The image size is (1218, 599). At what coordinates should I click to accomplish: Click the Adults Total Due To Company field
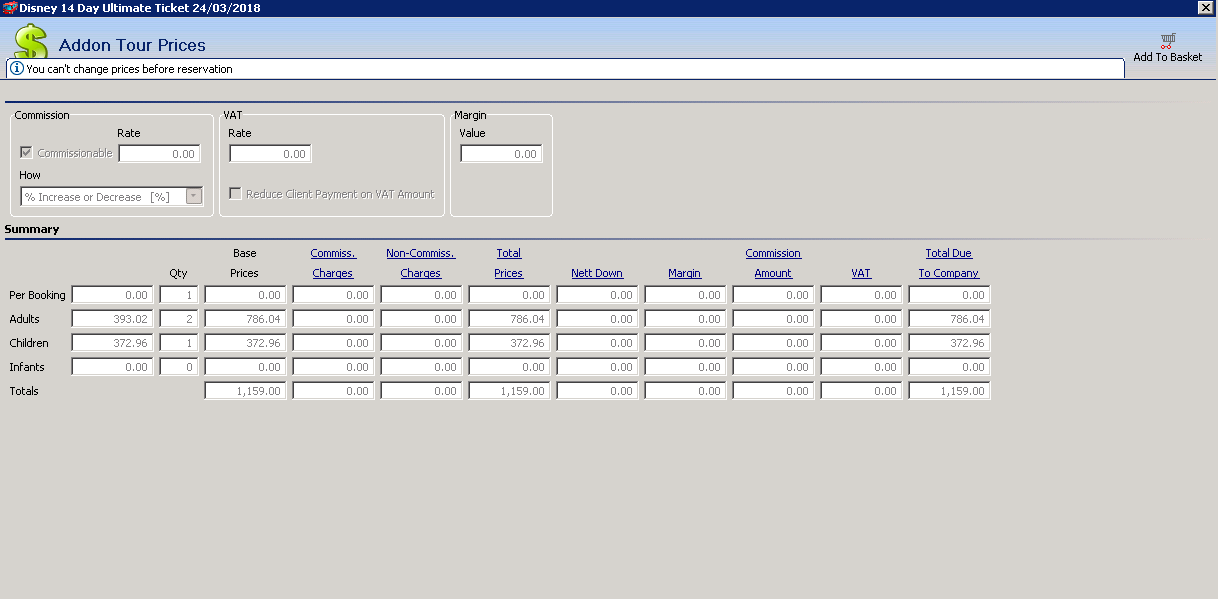pyautogui.click(x=949, y=319)
